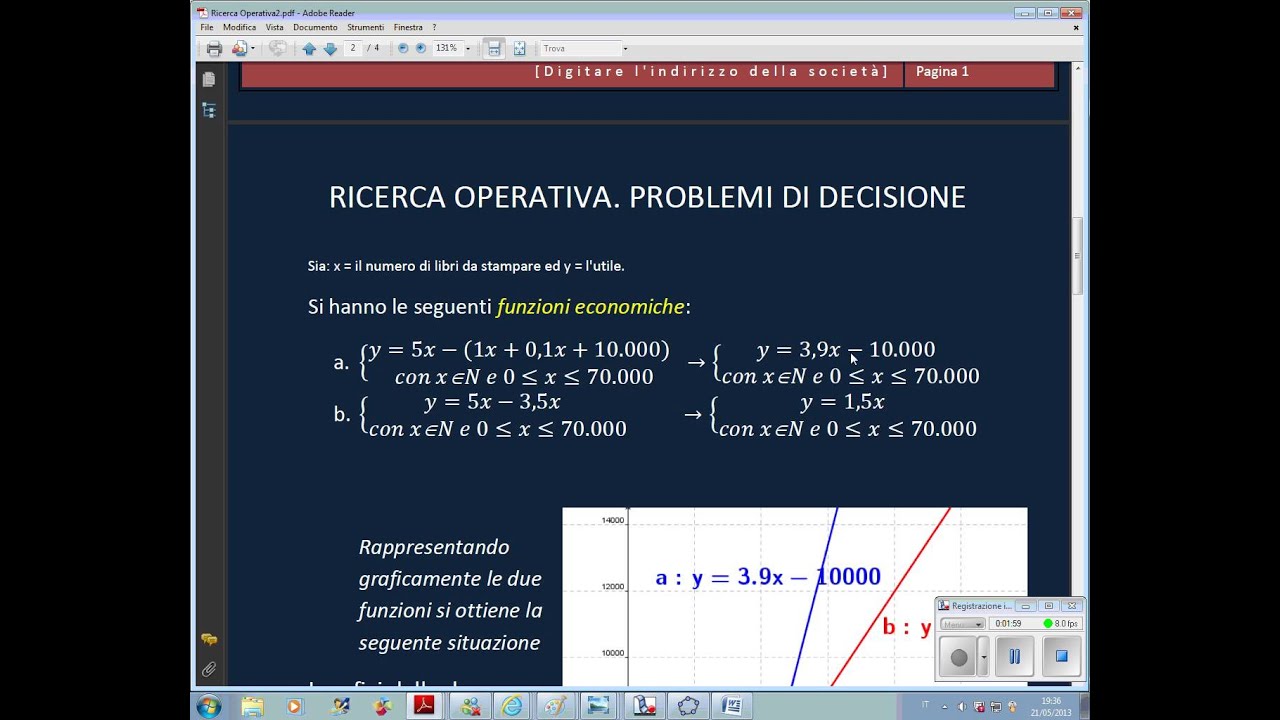Pause the recording in the Registrazione window
This screenshot has width=1280, height=720.
[x=1014, y=657]
